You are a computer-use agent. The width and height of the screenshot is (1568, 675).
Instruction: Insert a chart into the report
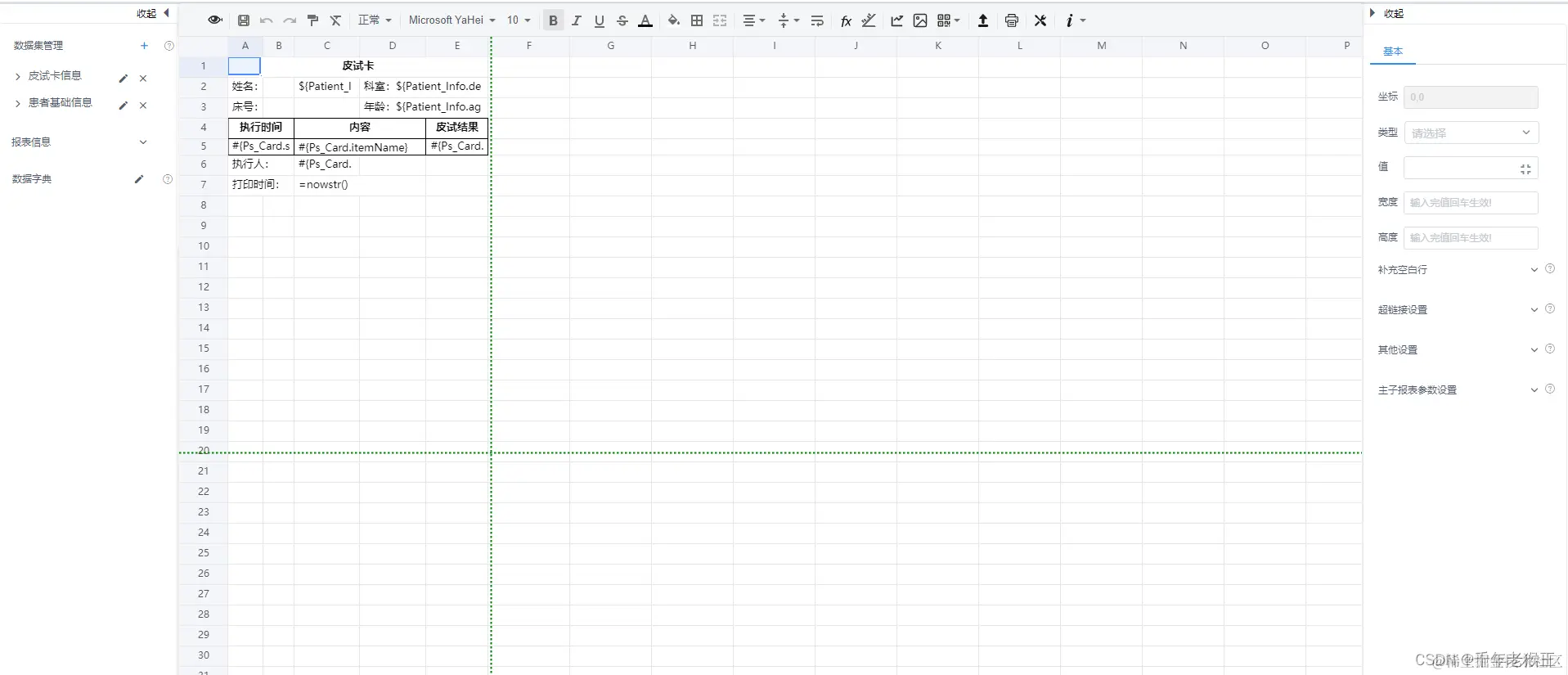897,20
